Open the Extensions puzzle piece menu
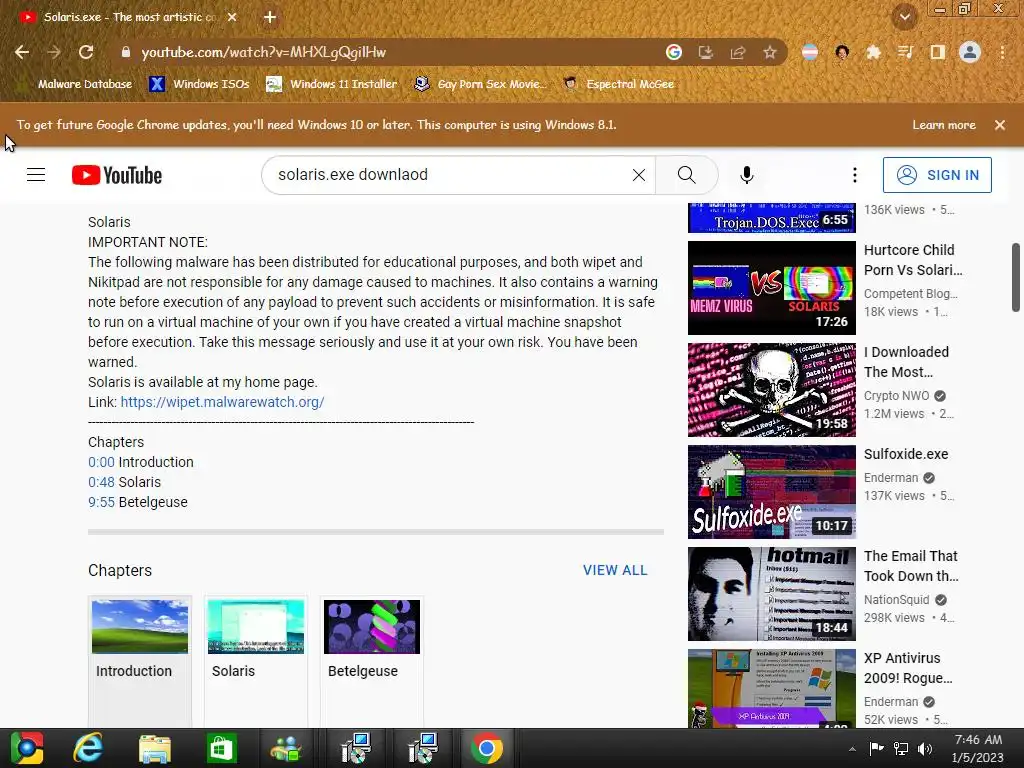The width and height of the screenshot is (1024, 768). [874, 52]
